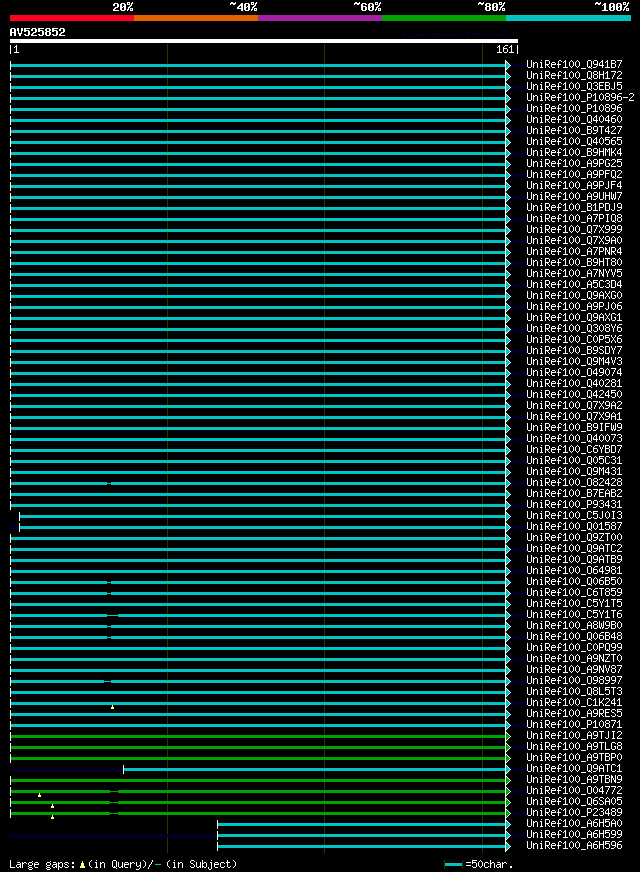Click the green alignment bar for Q6SA05

(x=258, y=802)
